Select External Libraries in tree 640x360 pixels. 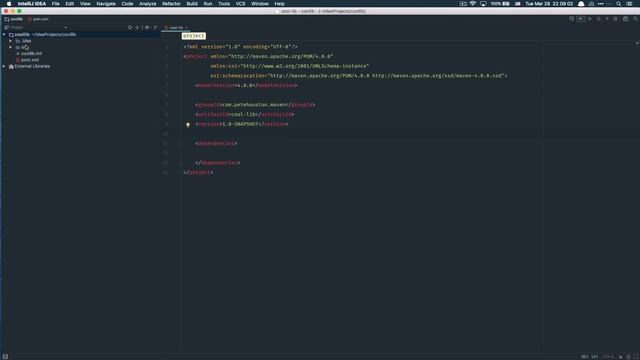(29, 66)
